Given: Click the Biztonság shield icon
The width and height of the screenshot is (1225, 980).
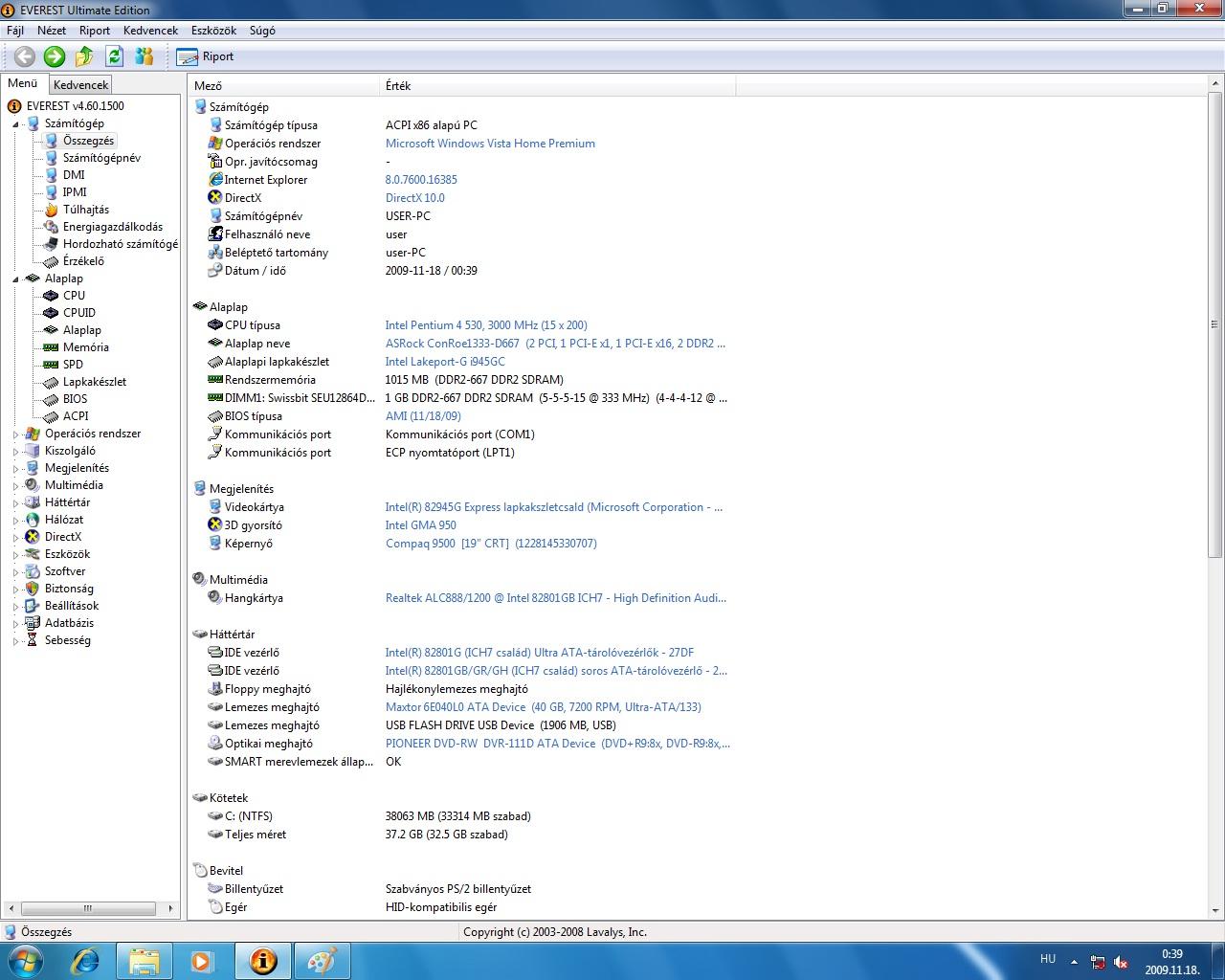Looking at the screenshot, I should point(33,589).
